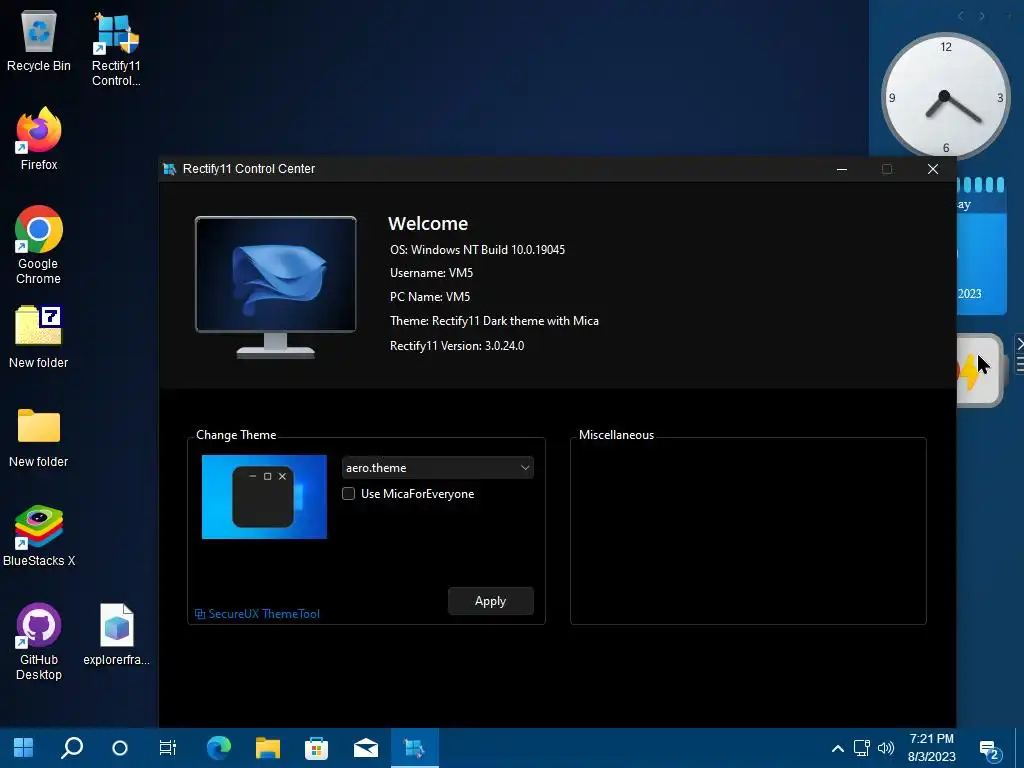This screenshot has width=1024, height=768.
Task: Select the plain yellow New folder icon
Action: [x=39, y=438]
